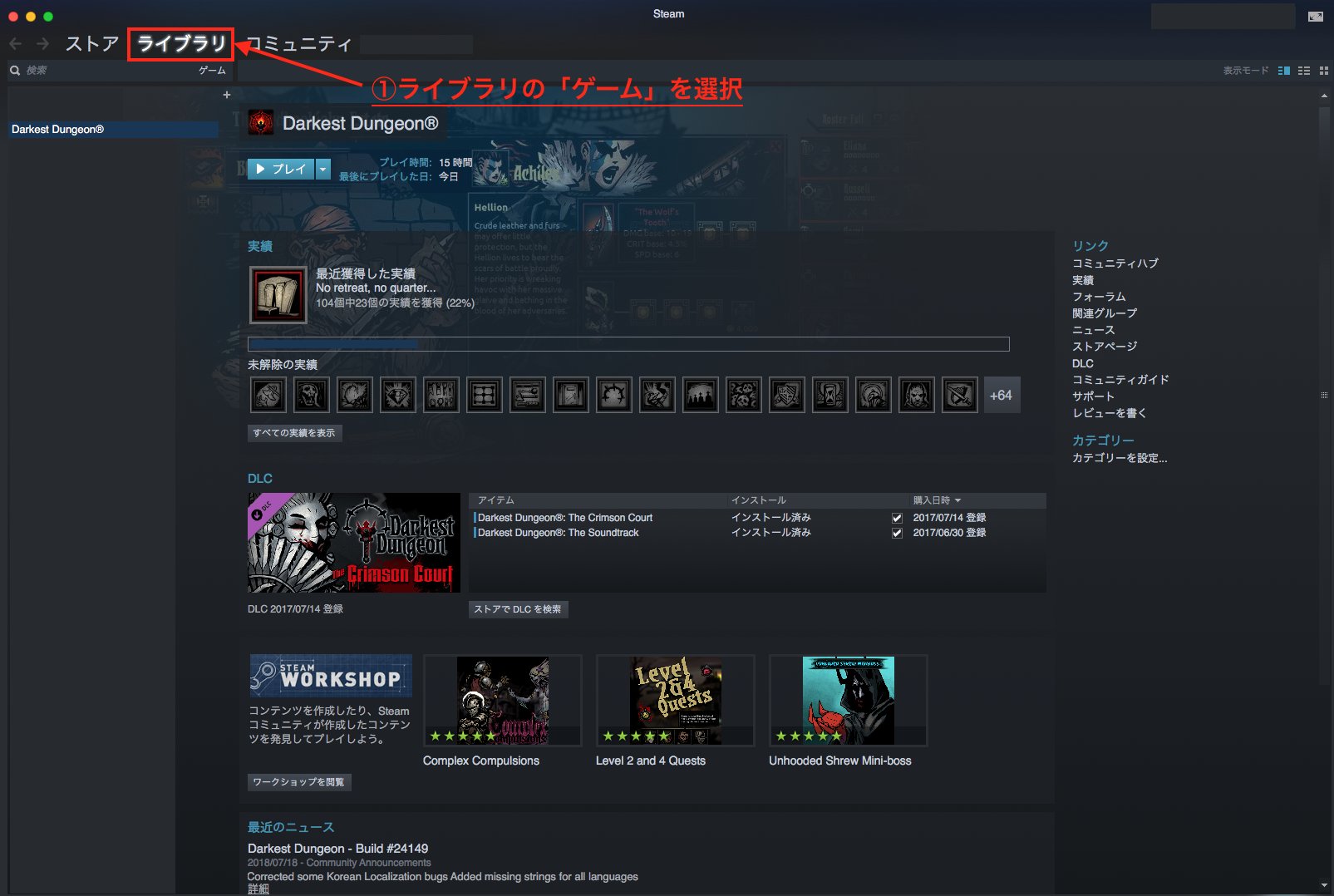Open the コミュニティ tab
This screenshot has height=896, width=1334.
(300, 43)
